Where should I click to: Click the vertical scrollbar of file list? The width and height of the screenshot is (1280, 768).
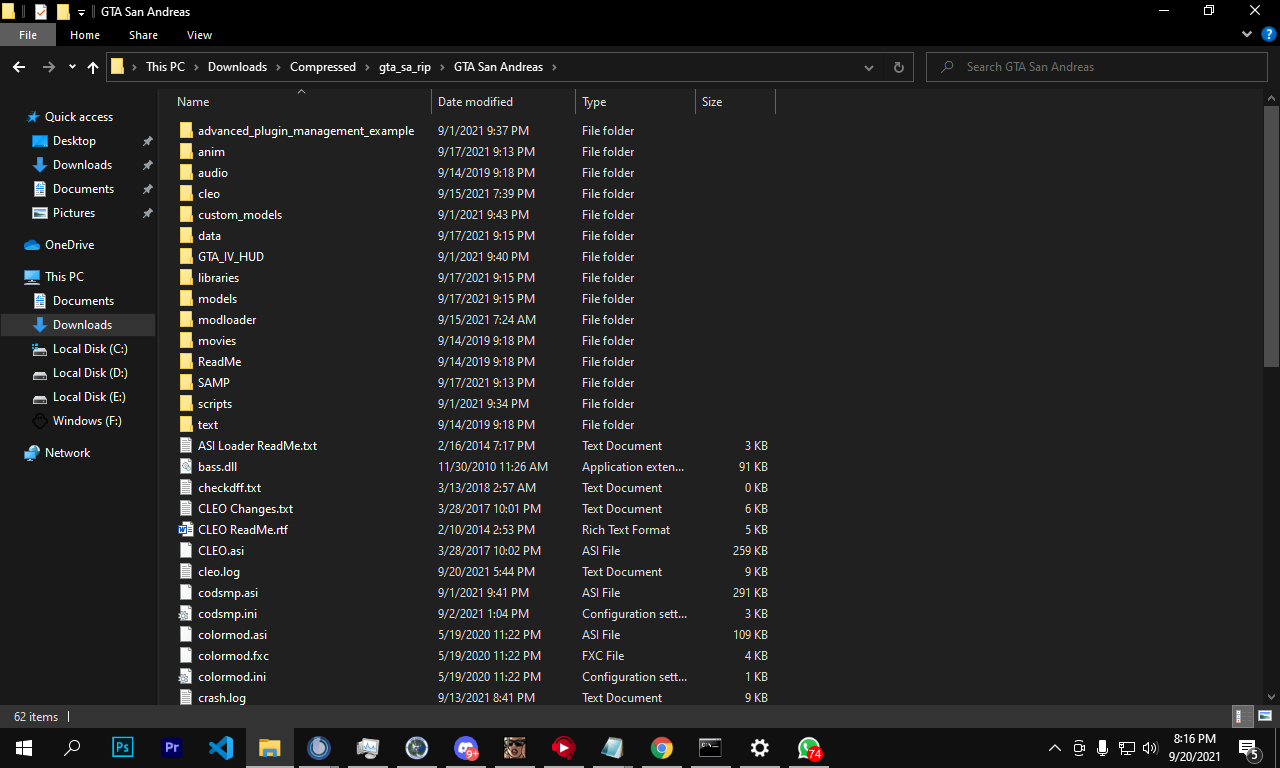pyautogui.click(x=1272, y=235)
